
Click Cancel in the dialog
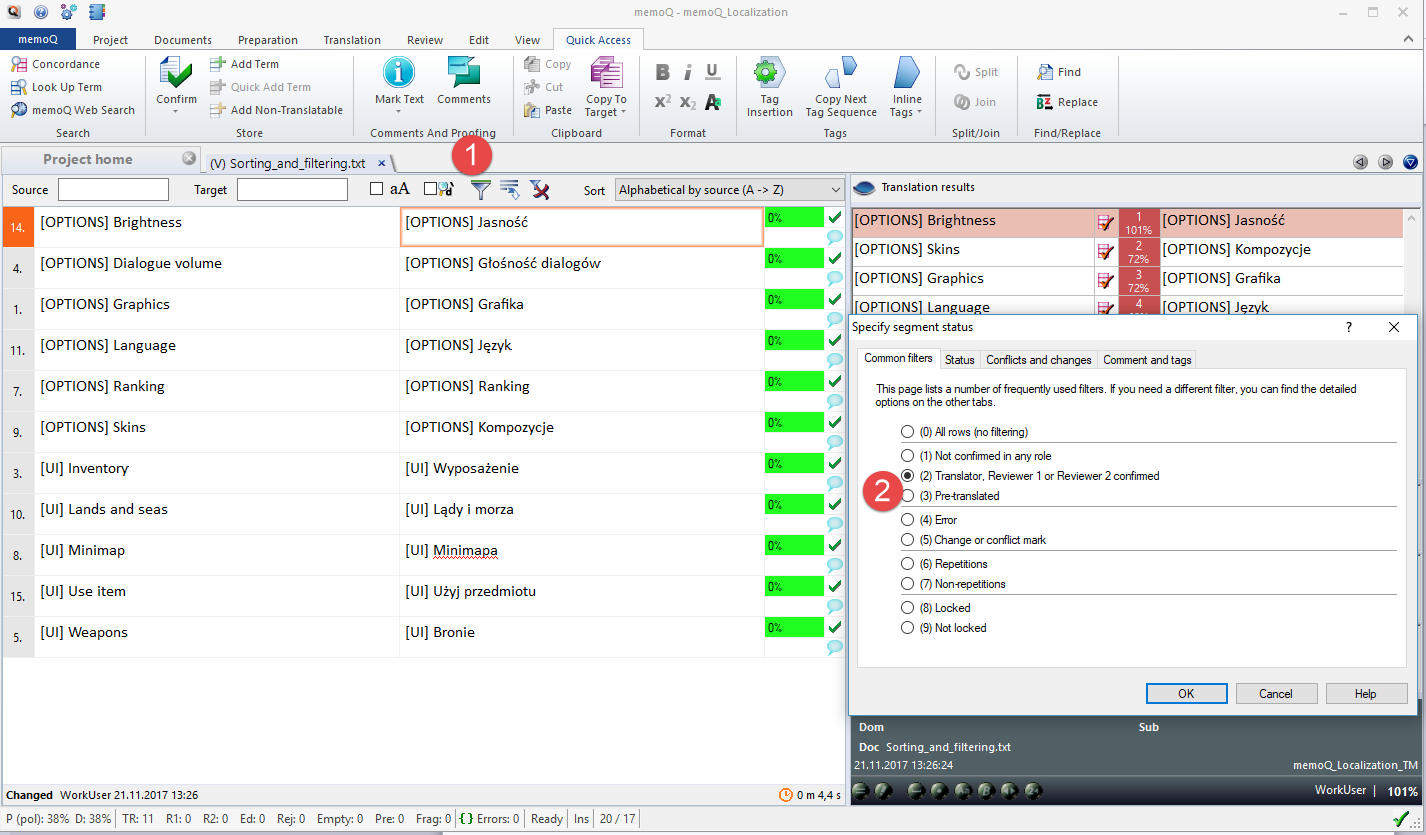pyautogui.click(x=1276, y=693)
